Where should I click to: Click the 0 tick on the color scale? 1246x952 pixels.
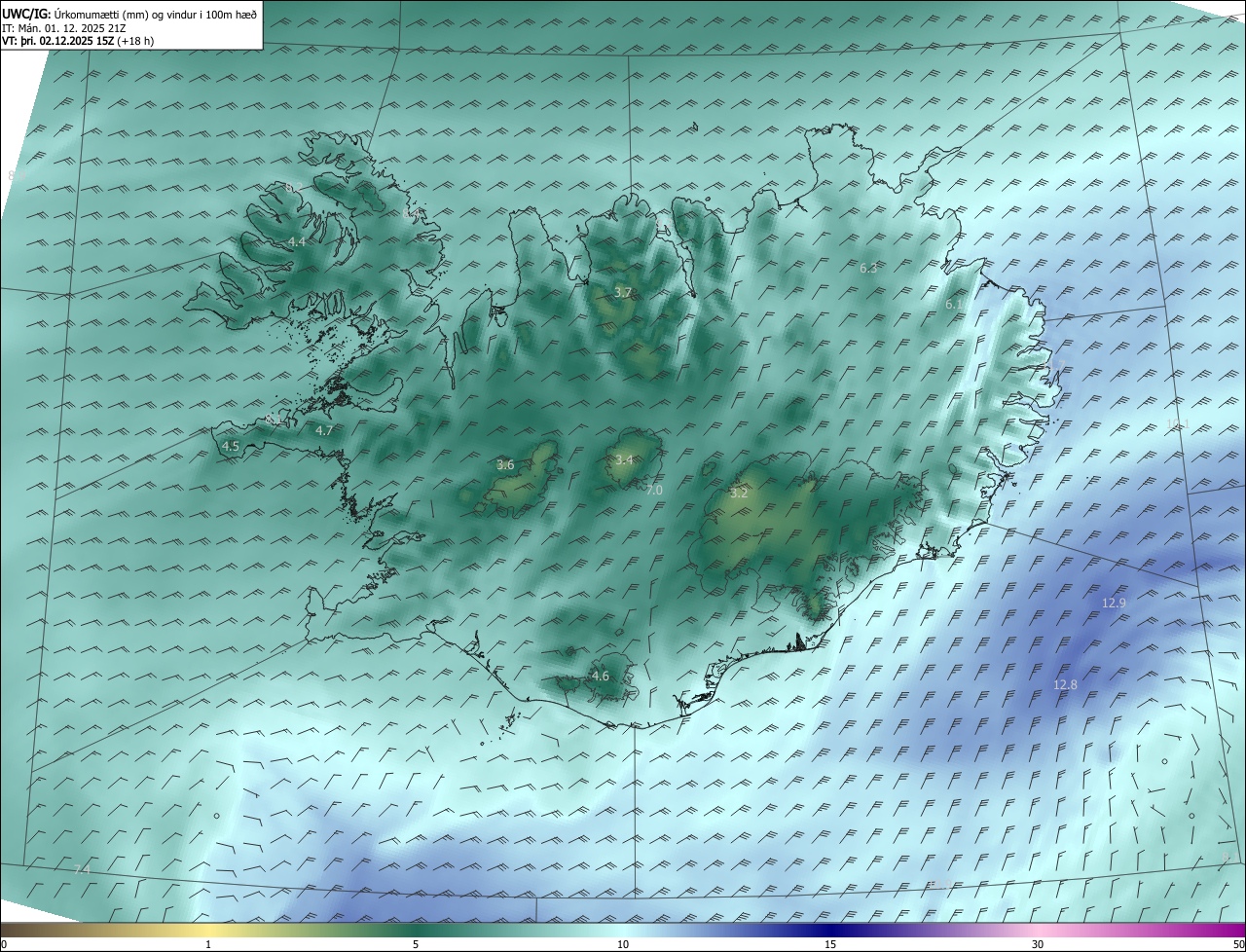(4, 944)
